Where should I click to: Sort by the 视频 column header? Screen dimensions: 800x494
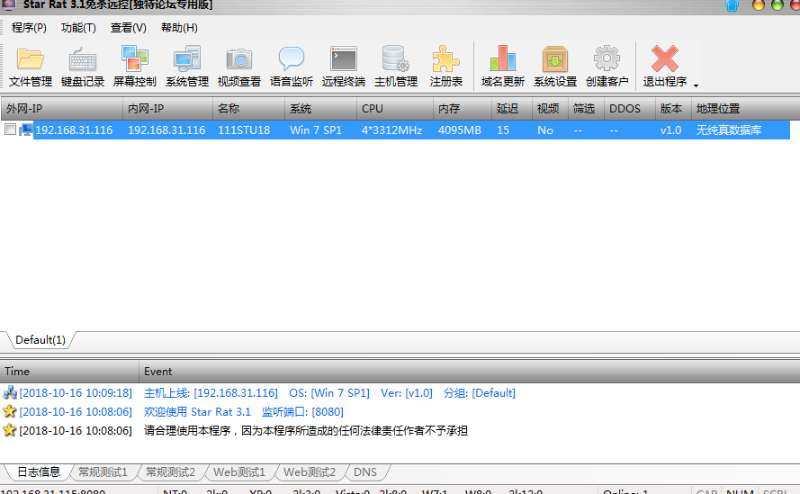[550, 108]
